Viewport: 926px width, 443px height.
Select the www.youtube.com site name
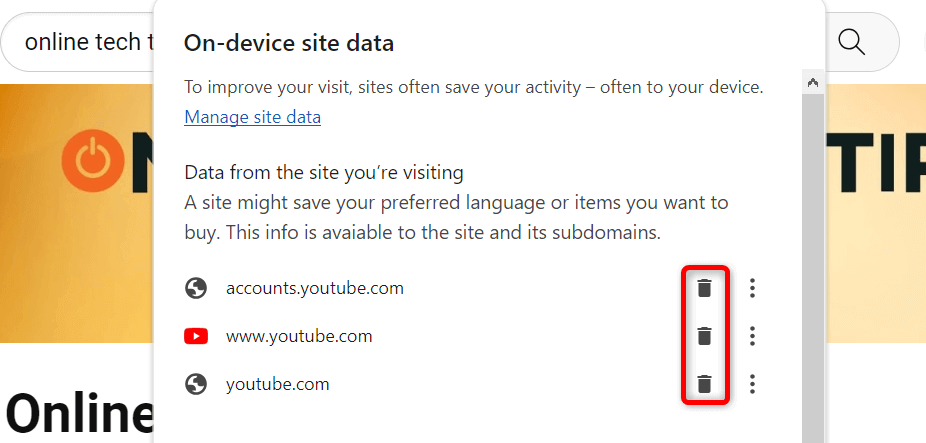[299, 336]
